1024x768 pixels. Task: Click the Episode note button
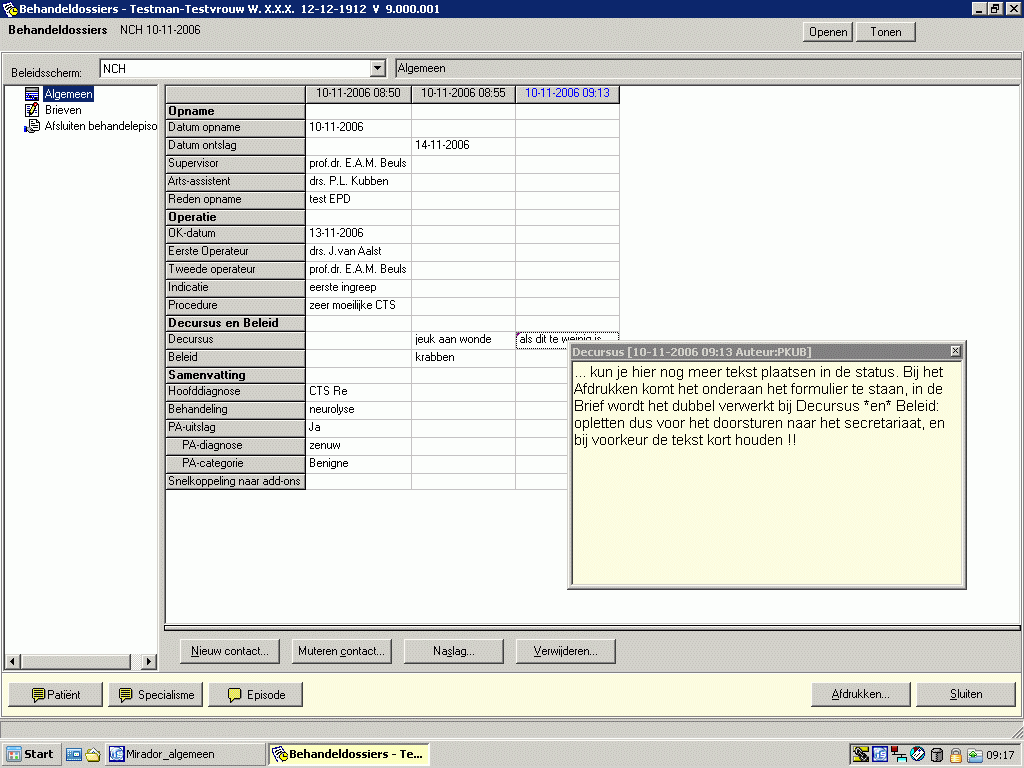255,694
